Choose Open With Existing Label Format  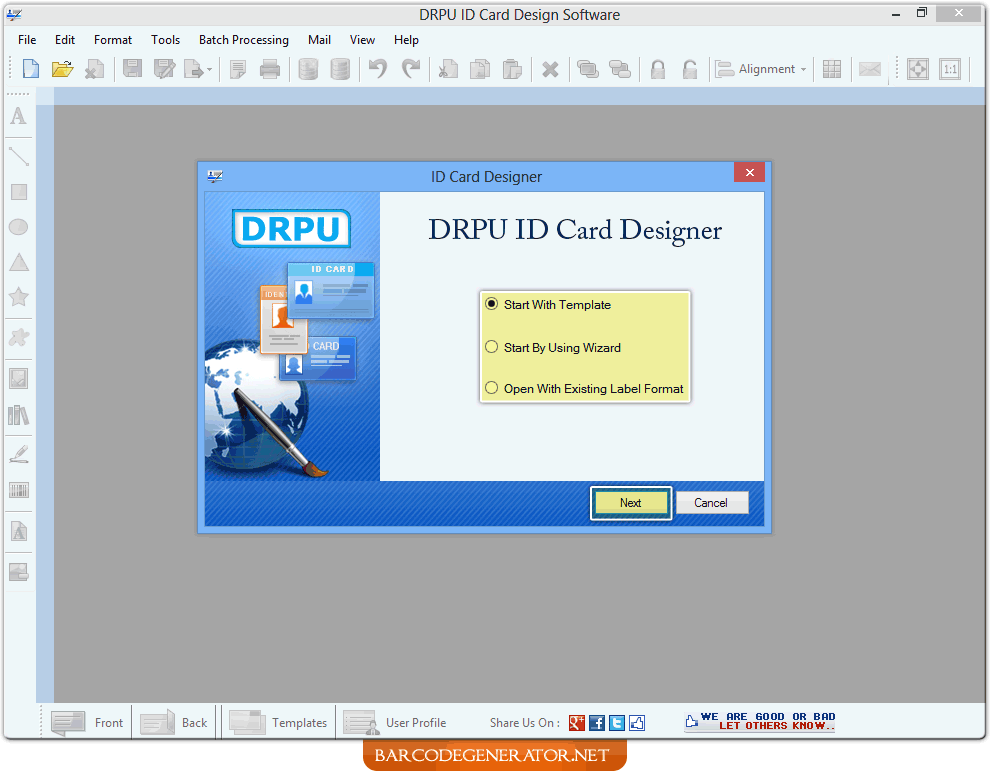tap(584, 388)
